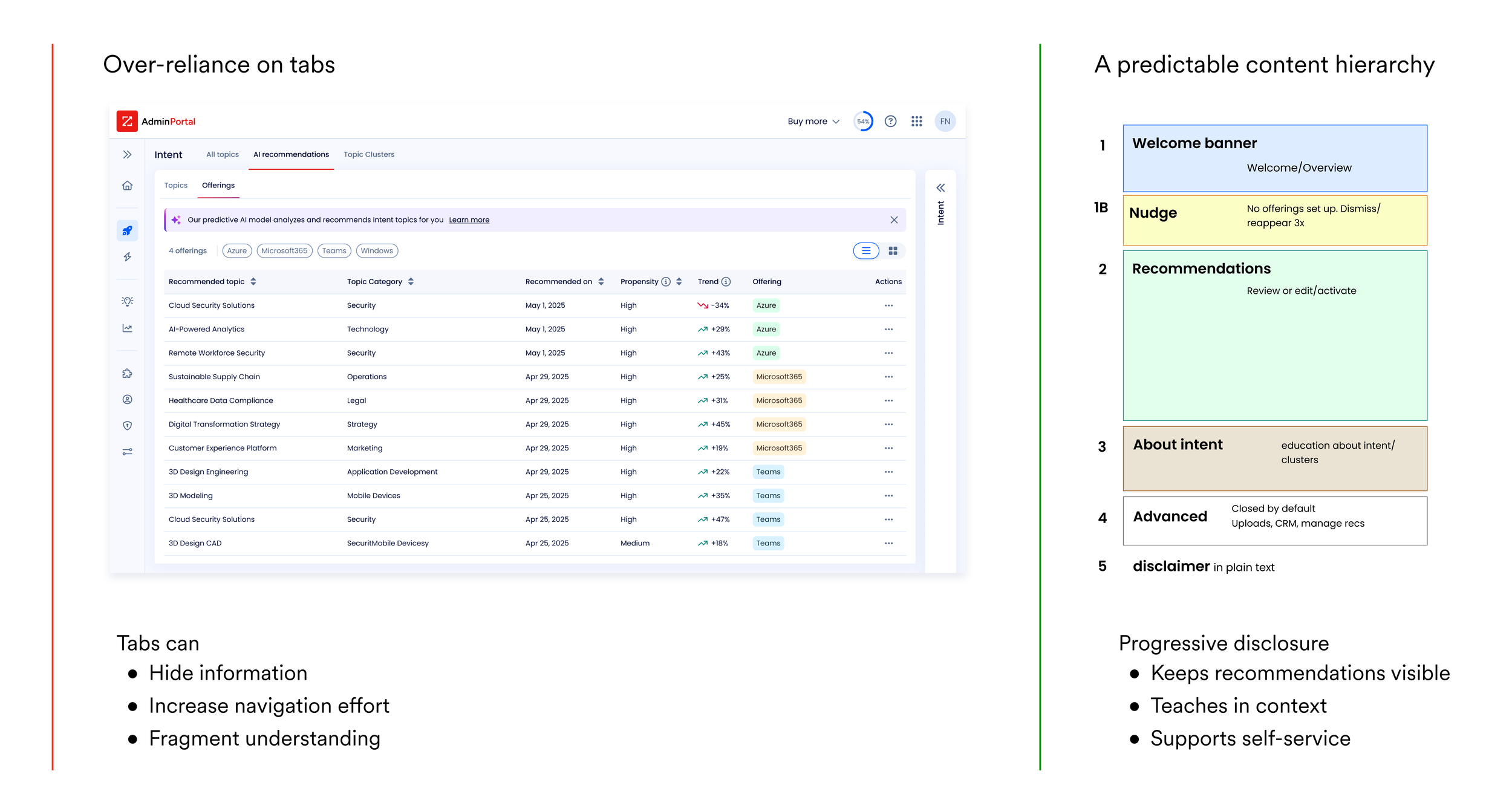Open the apps grid launcher icon
This screenshot has width=1512, height=797.
(x=917, y=122)
